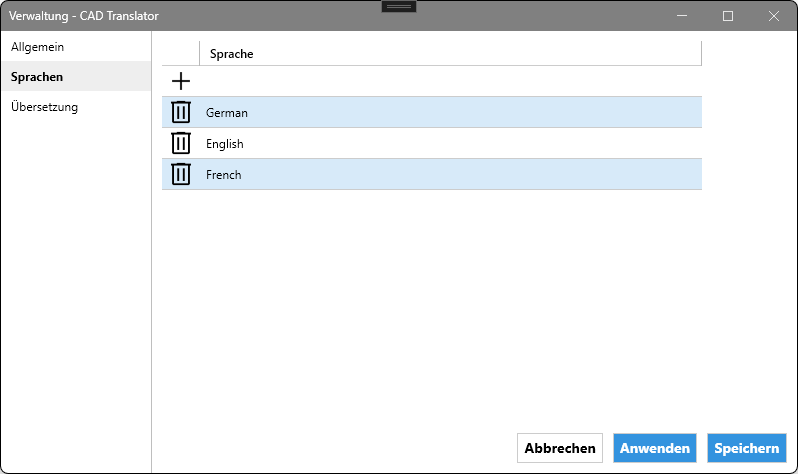Viewport: 798px width, 474px height.
Task: Click the Abbrechen button
Action: 560,448
